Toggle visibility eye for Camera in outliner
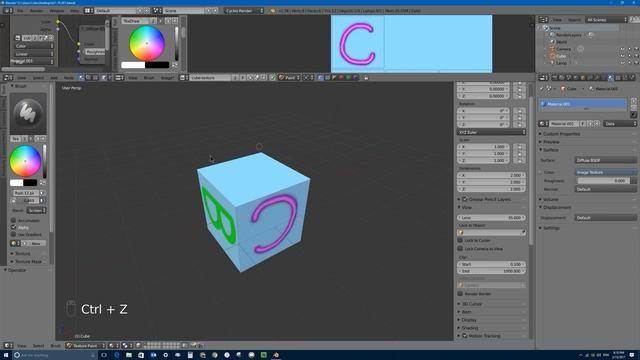Screen dimensions: 640x360 (x=622, y=49)
